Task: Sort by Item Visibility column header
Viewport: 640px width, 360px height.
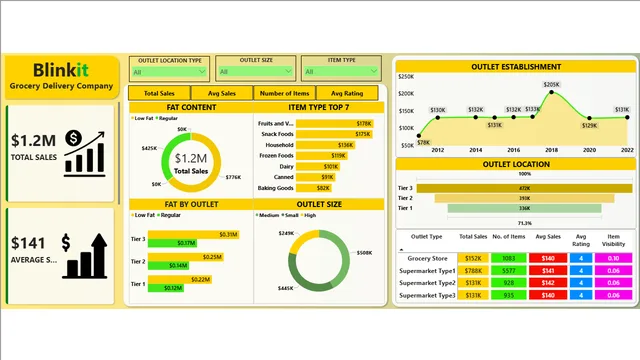Action: pos(613,240)
